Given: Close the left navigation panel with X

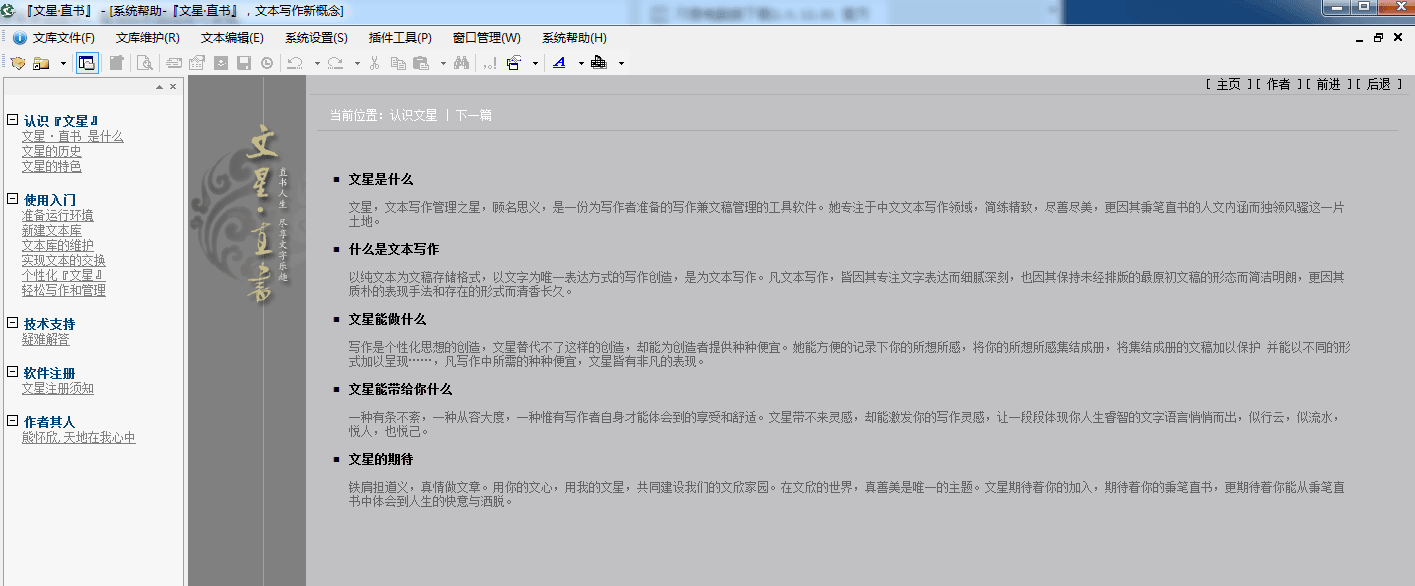Looking at the screenshot, I should click(173, 87).
